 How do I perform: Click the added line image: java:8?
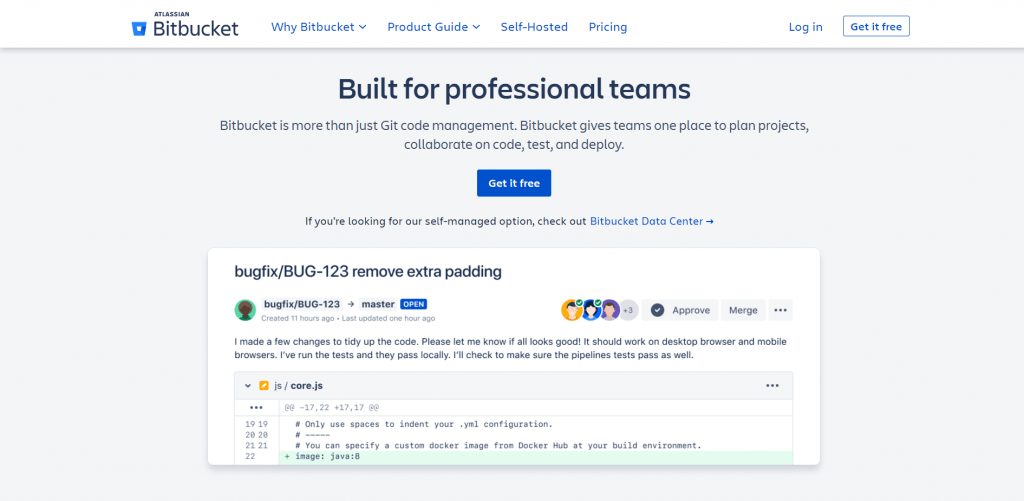tap(536, 457)
